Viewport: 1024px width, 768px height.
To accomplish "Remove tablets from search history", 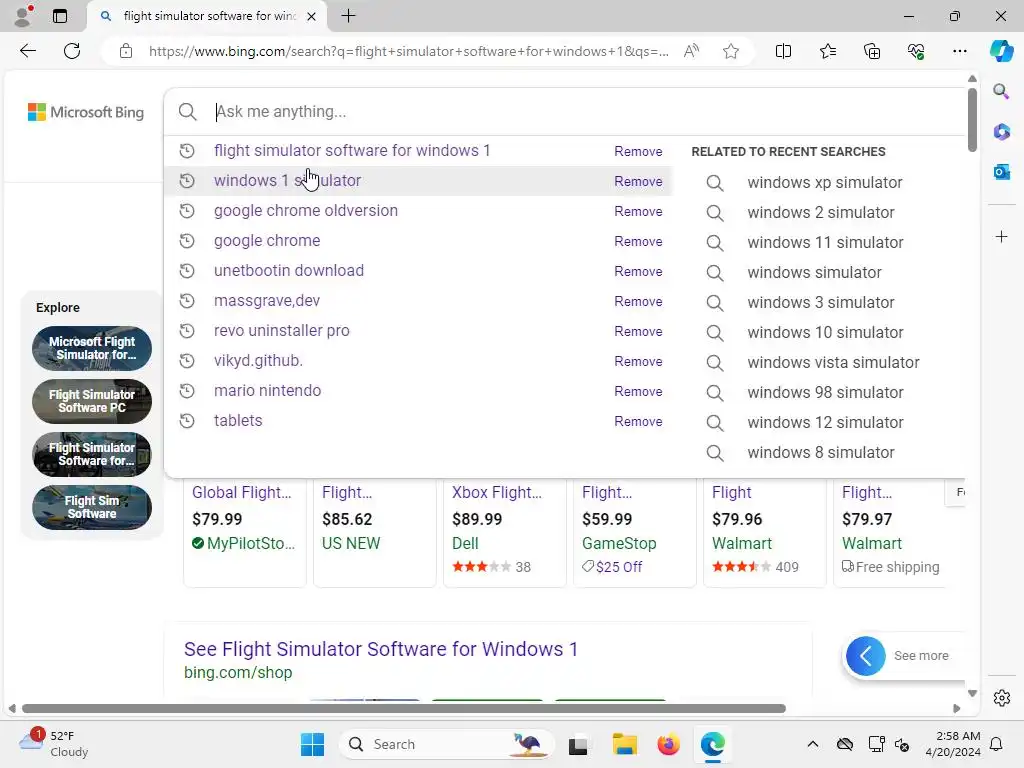I will [638, 422].
